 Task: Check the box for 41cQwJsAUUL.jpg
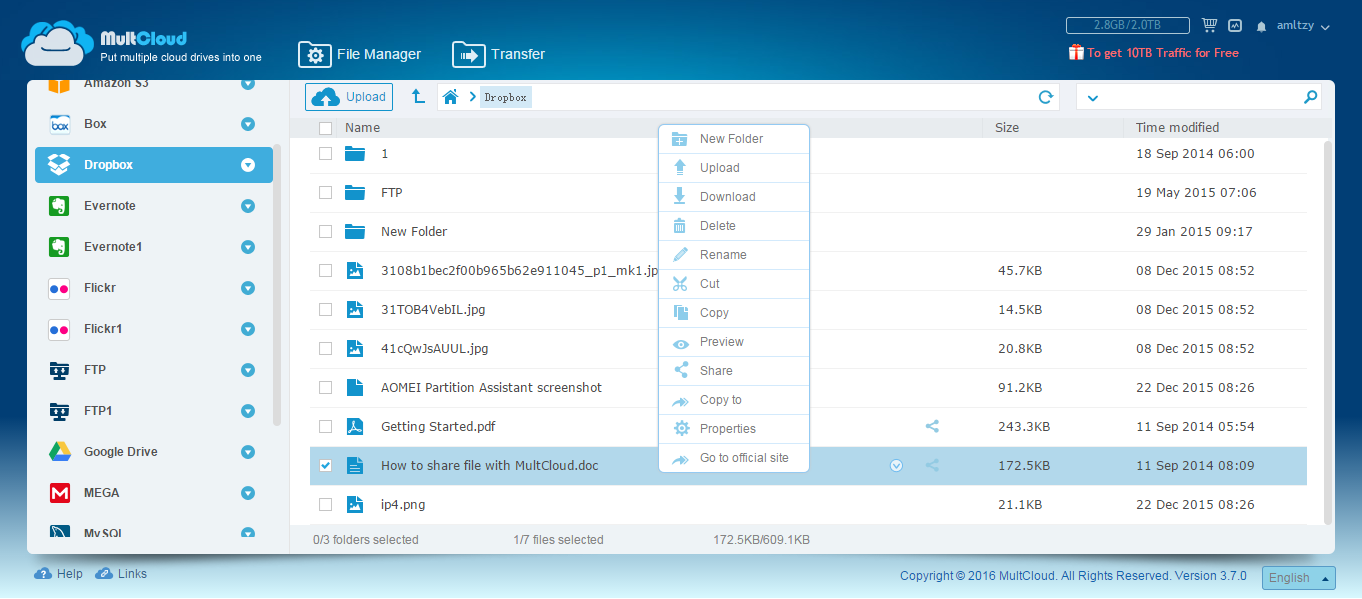[325, 348]
